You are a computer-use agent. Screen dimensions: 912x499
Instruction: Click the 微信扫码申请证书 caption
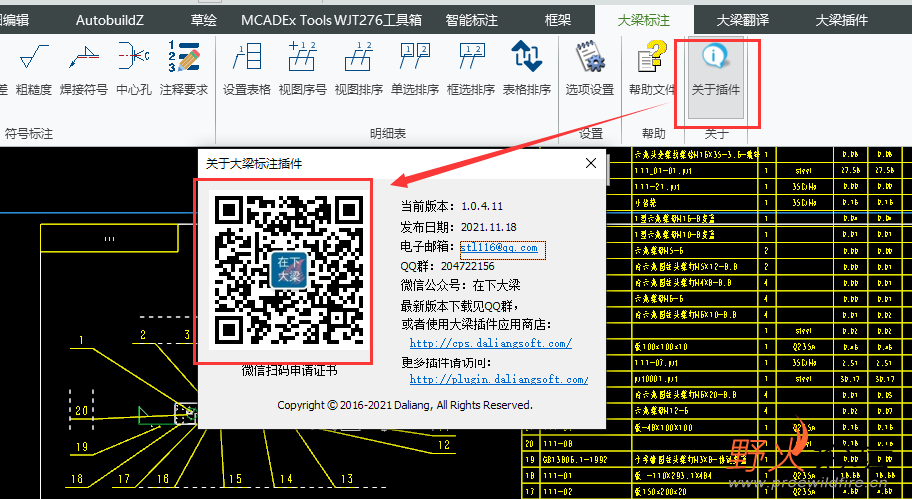(x=289, y=370)
